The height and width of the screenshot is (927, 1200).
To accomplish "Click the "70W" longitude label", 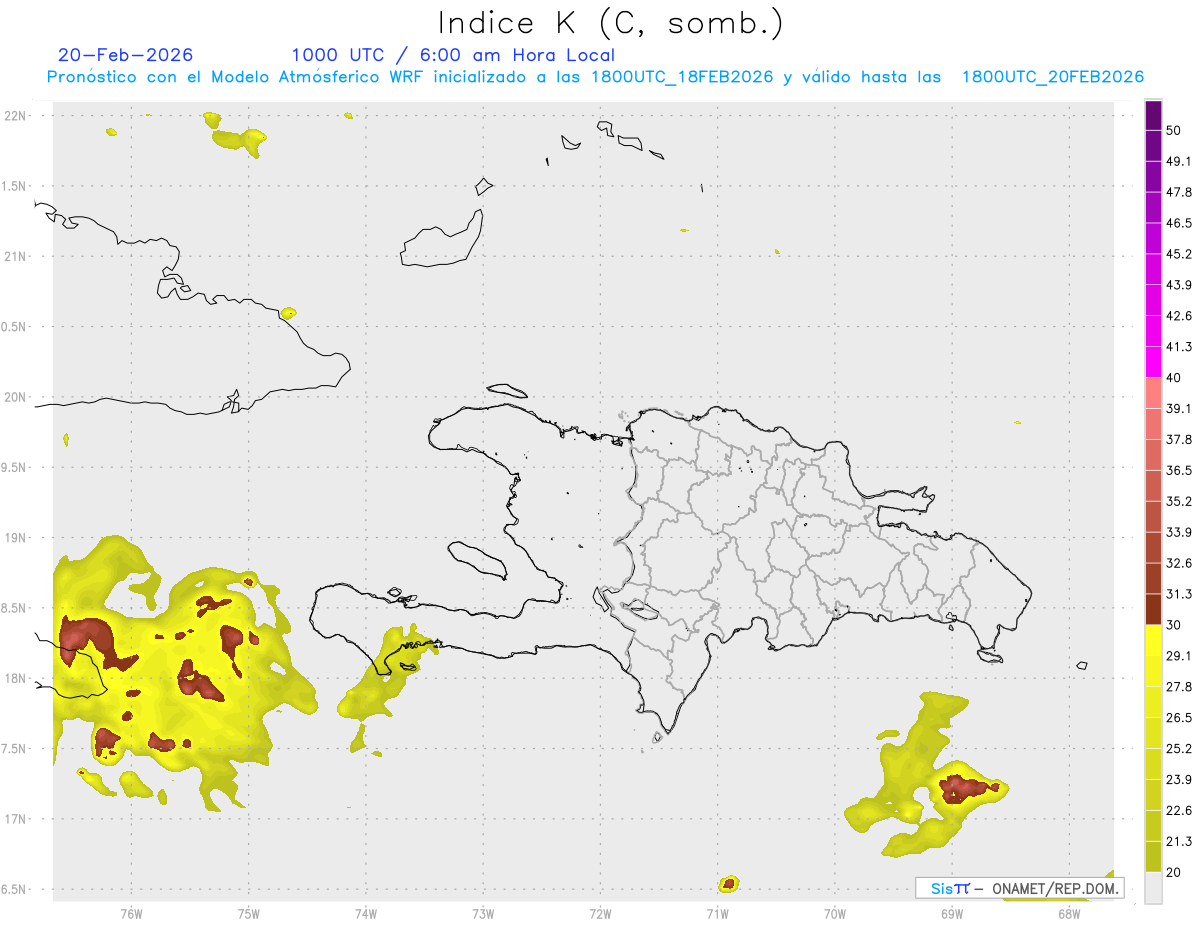I will [x=835, y=914].
